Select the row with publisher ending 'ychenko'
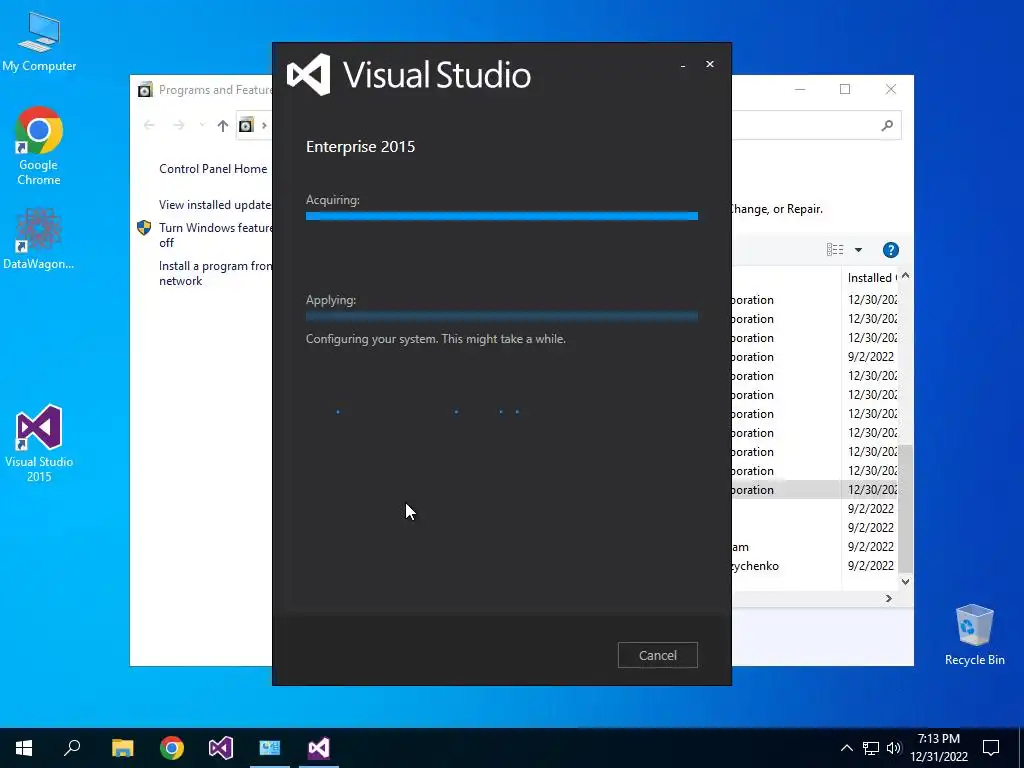This screenshot has width=1024, height=768. click(x=815, y=566)
